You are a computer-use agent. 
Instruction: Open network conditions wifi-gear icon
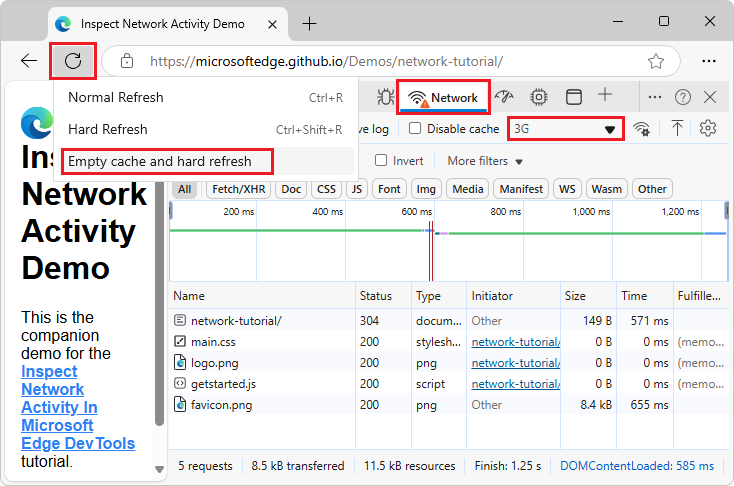pyautogui.click(x=642, y=128)
